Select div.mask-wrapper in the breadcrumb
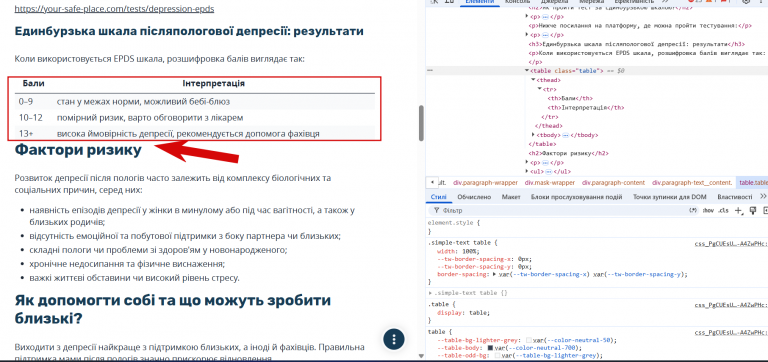Screen dimensions: 768x362 550,183
